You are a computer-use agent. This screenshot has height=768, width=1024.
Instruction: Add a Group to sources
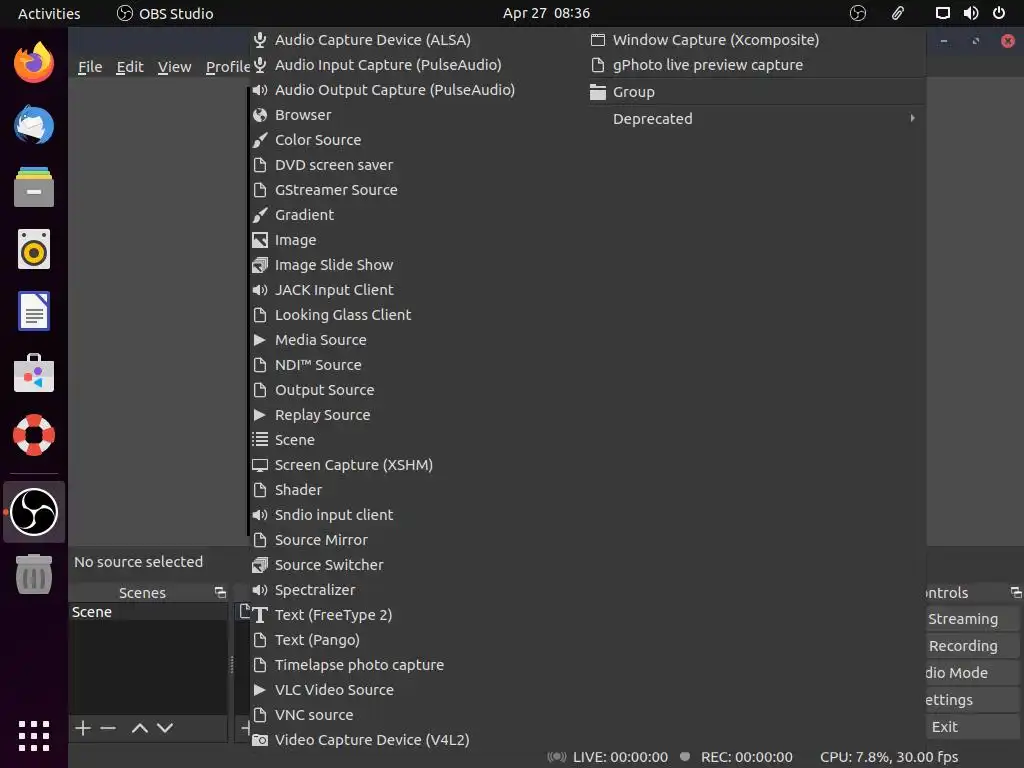click(756, 92)
